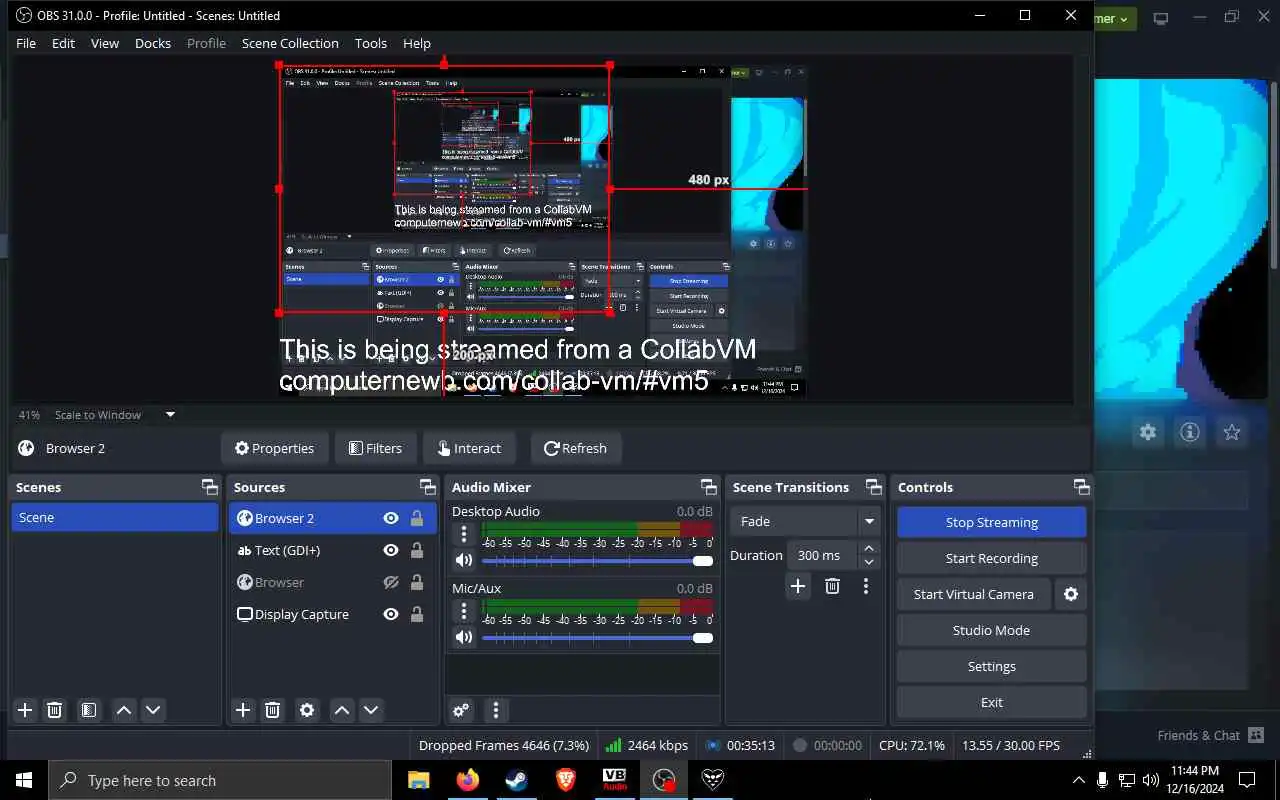Open VB-Audio app from the taskbar
The height and width of the screenshot is (800, 1280).
pos(614,780)
